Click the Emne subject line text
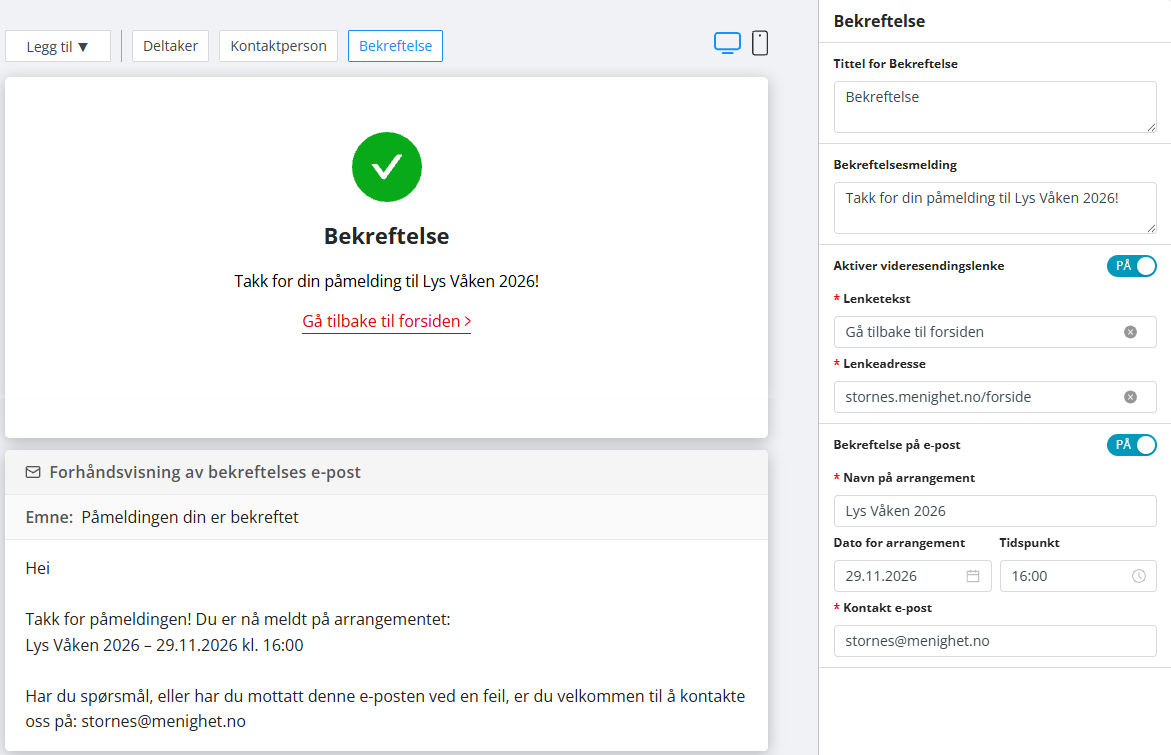The height and width of the screenshot is (755, 1171). click(162, 517)
